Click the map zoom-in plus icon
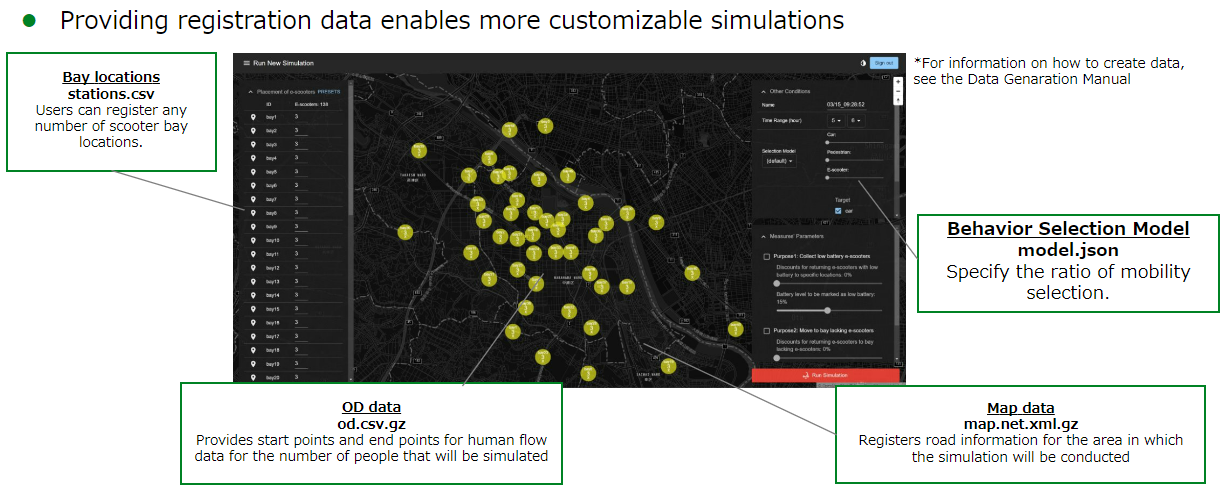 897,81
